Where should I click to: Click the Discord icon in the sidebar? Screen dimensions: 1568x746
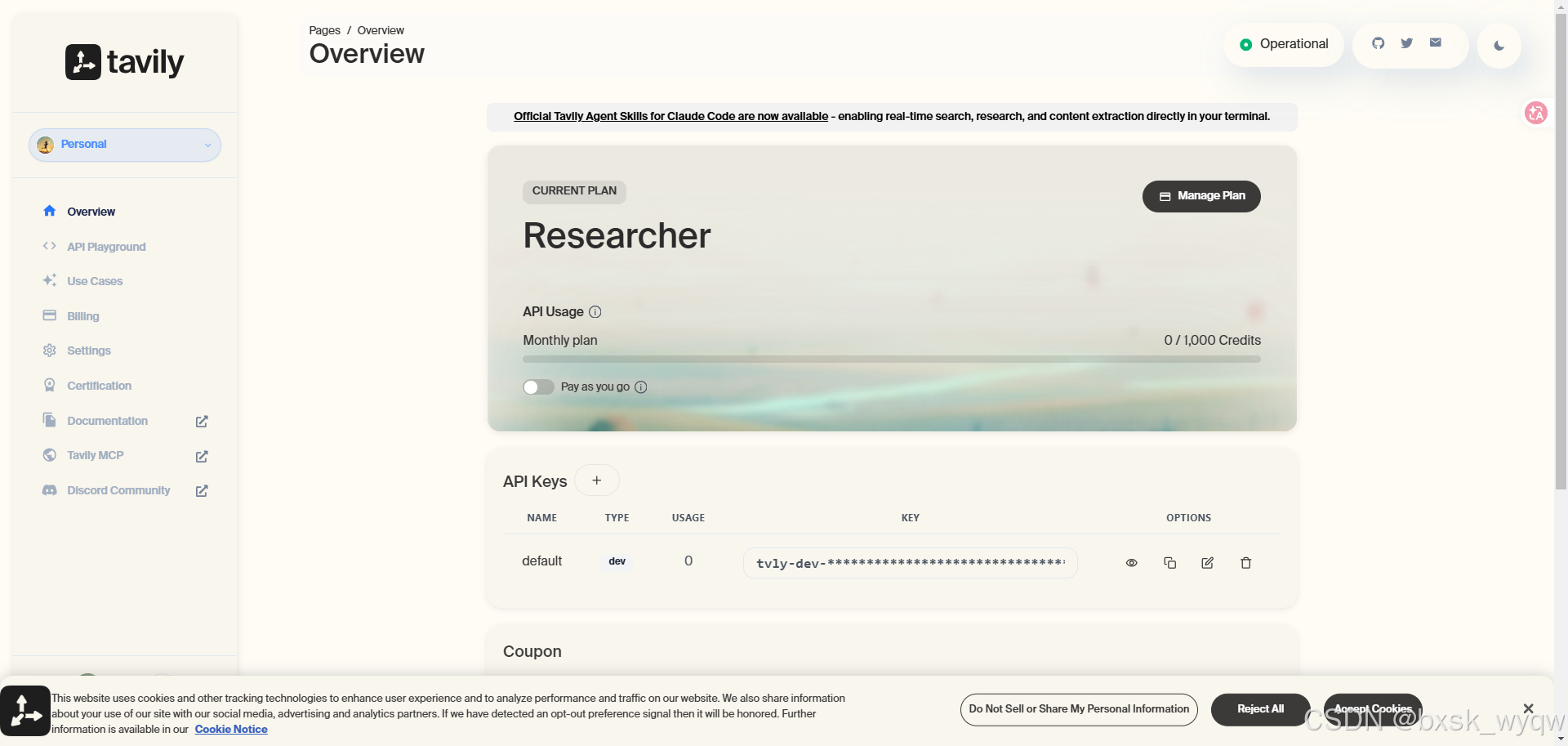pos(50,489)
